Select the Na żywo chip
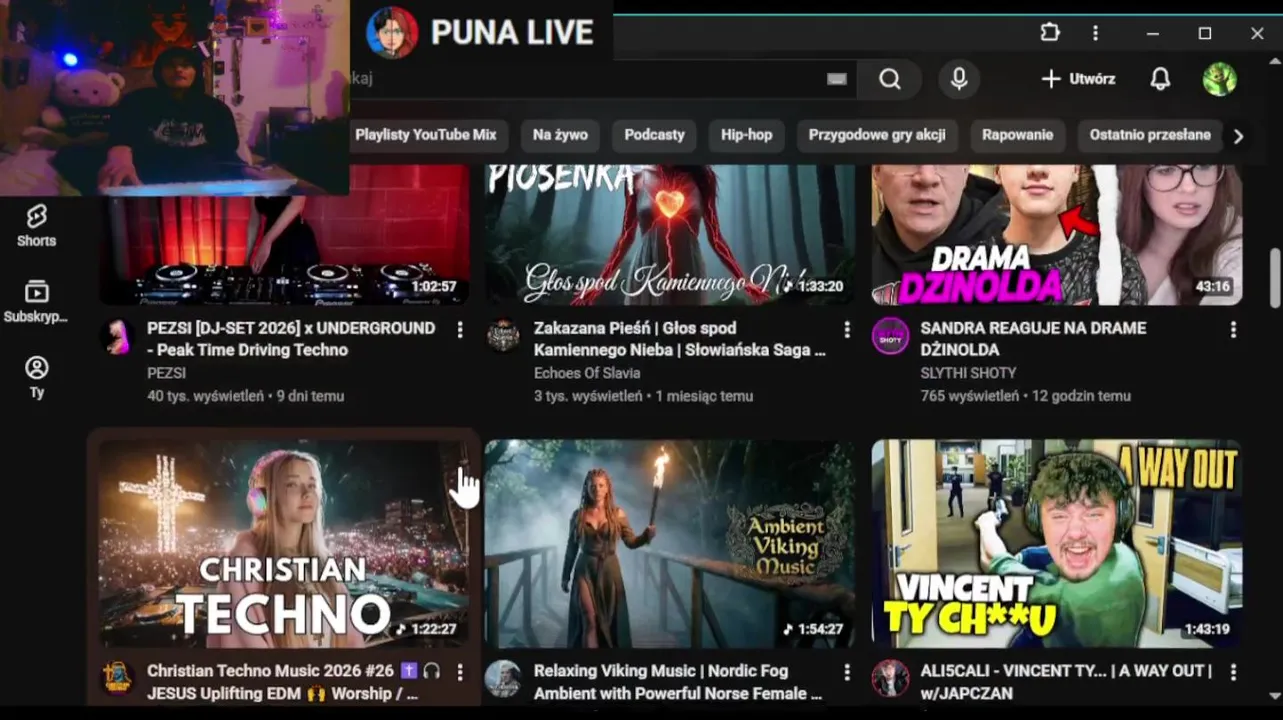The width and height of the screenshot is (1283, 720). tap(560, 135)
